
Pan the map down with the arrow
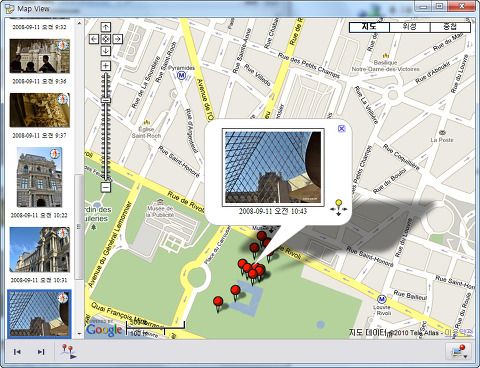(106, 51)
